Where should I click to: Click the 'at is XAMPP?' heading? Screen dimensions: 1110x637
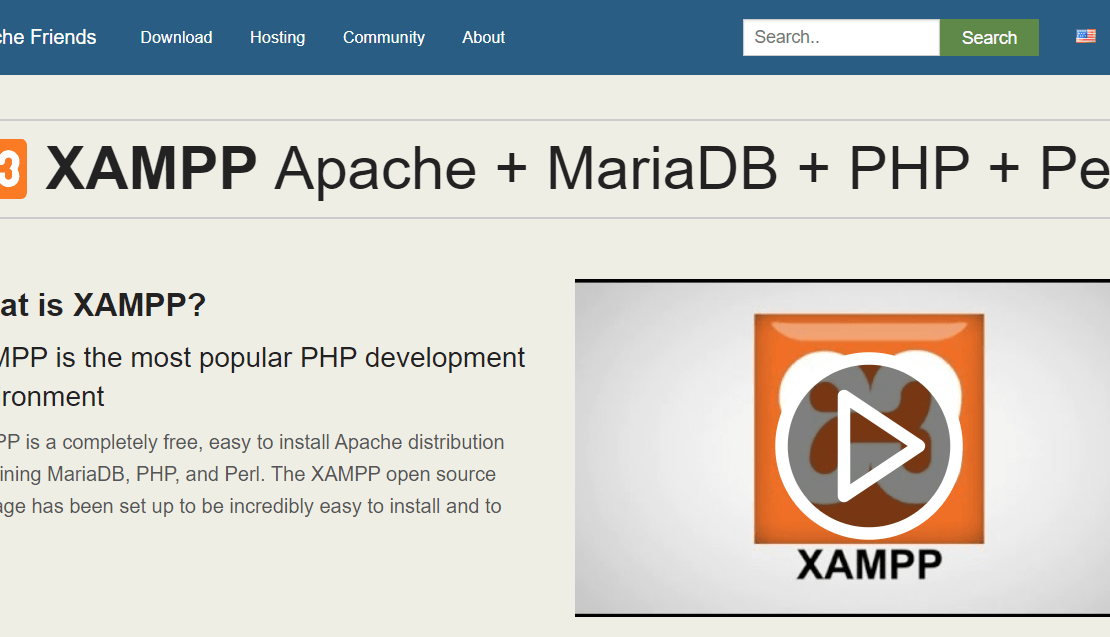tap(103, 305)
